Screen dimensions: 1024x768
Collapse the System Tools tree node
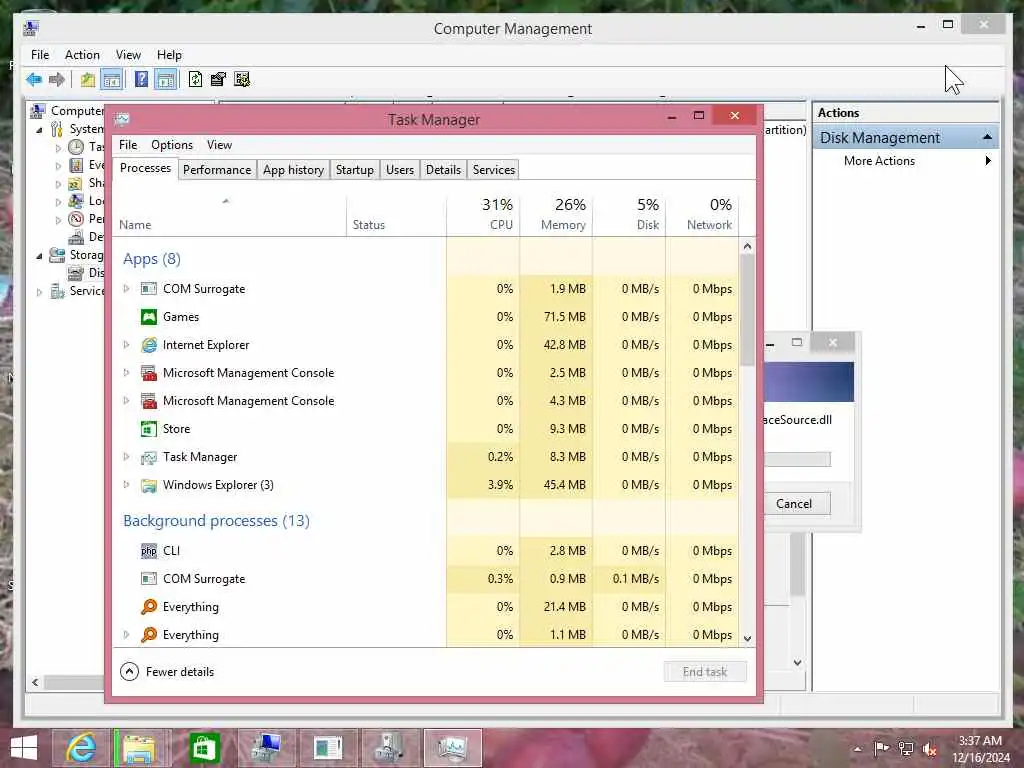pos(40,129)
